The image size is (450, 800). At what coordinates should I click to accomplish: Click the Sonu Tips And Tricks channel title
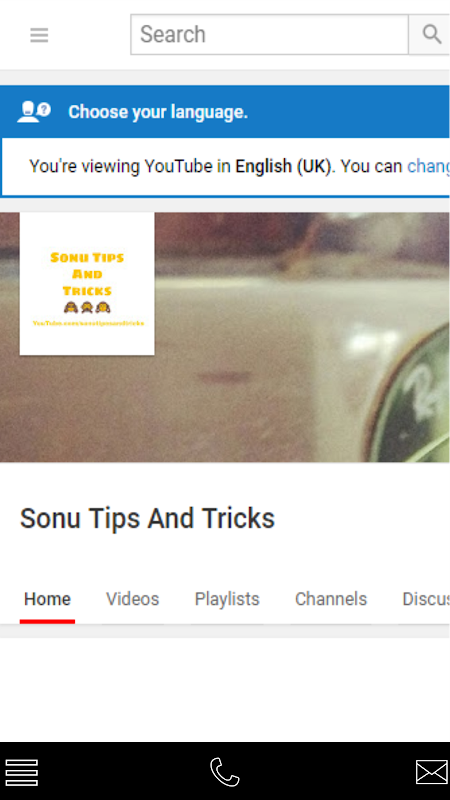147,518
